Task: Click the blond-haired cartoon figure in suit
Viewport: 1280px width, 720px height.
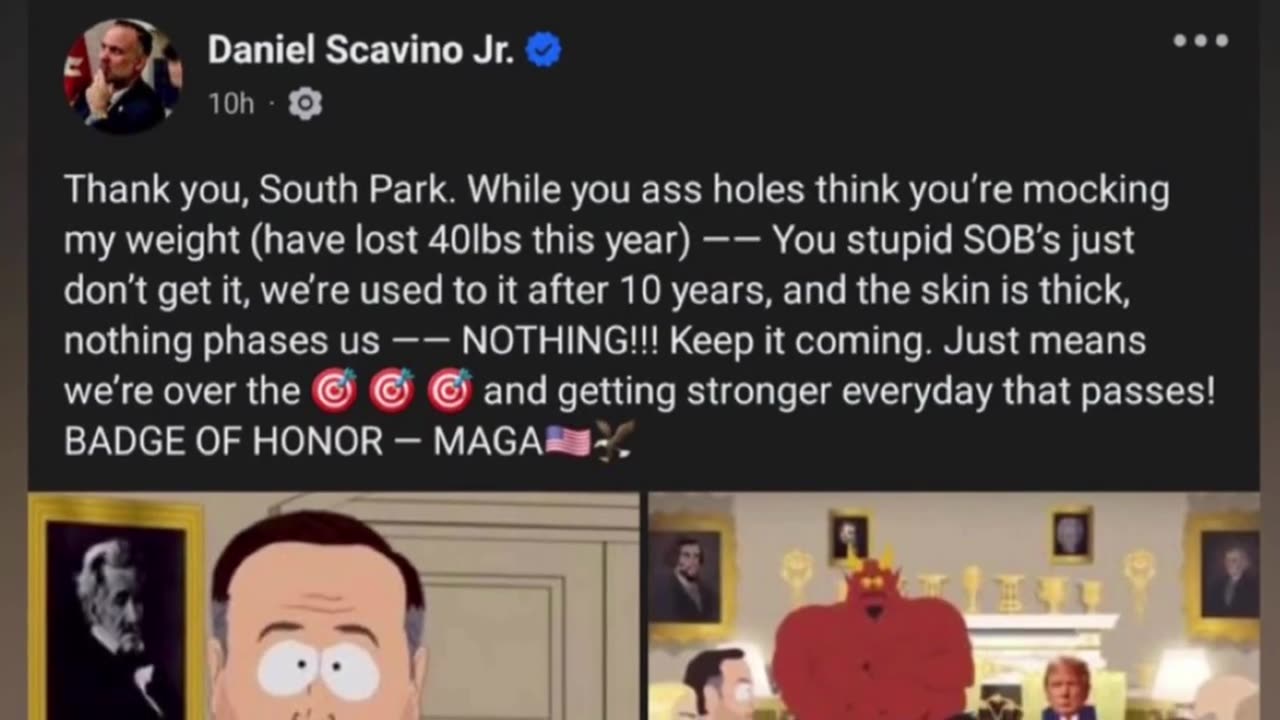Action: 1068,689
